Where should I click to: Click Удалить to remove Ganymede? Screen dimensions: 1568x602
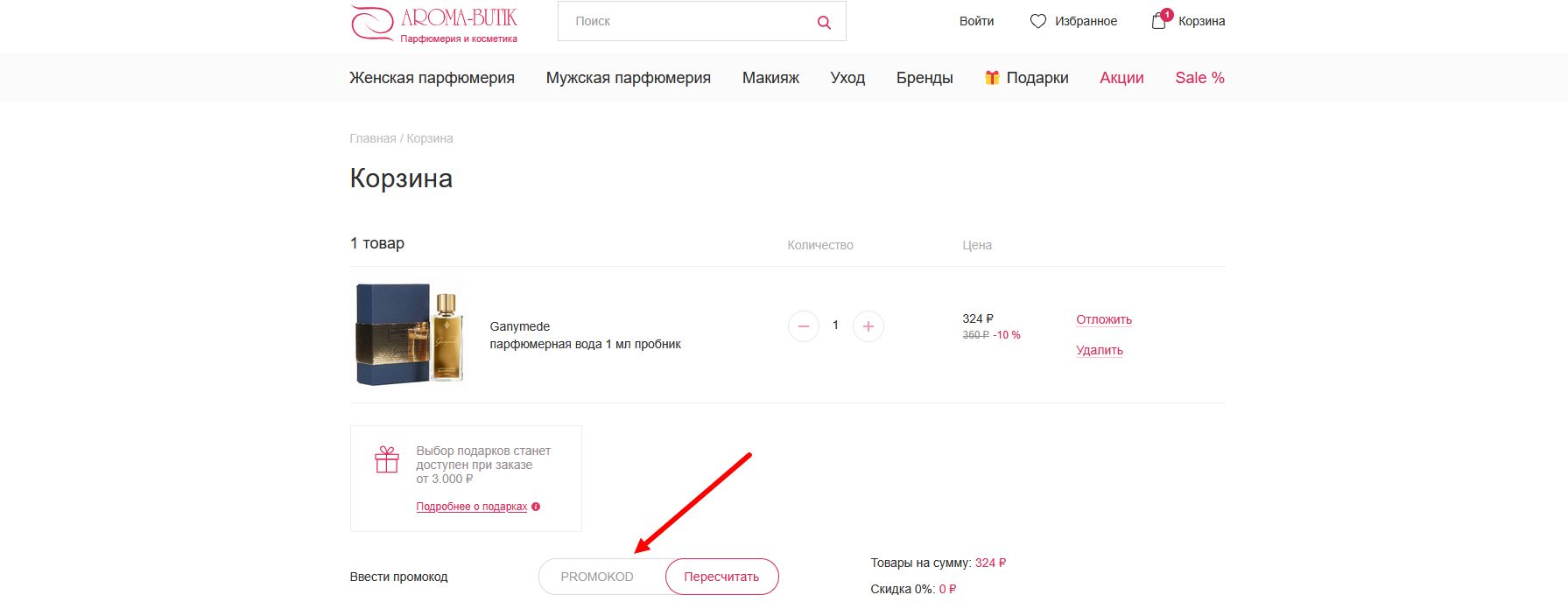click(1100, 350)
